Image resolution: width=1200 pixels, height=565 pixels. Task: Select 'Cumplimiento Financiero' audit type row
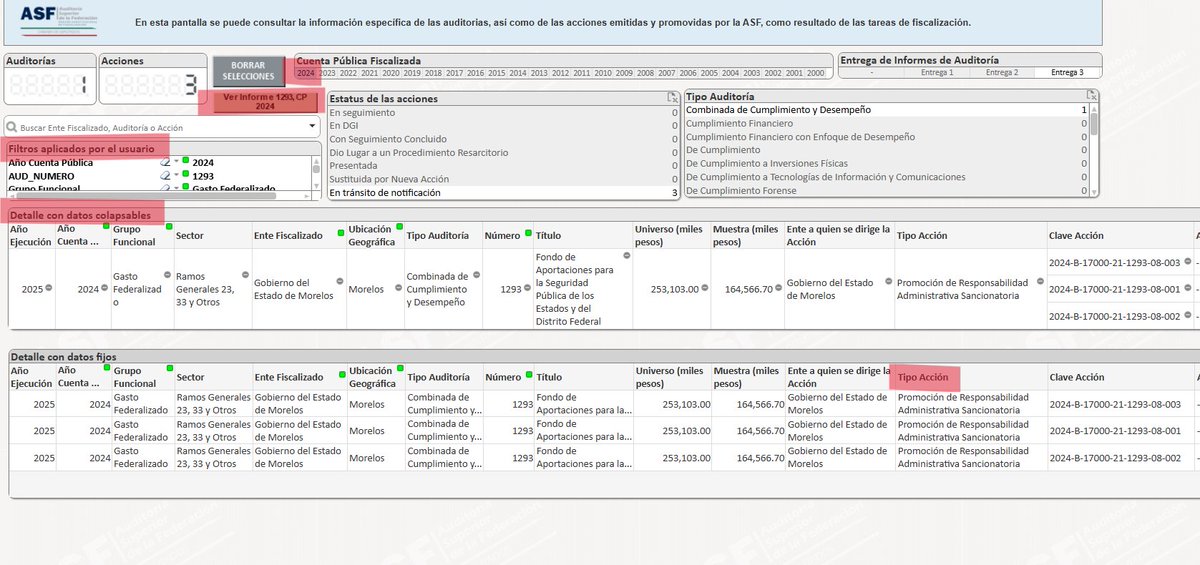click(x=886, y=123)
